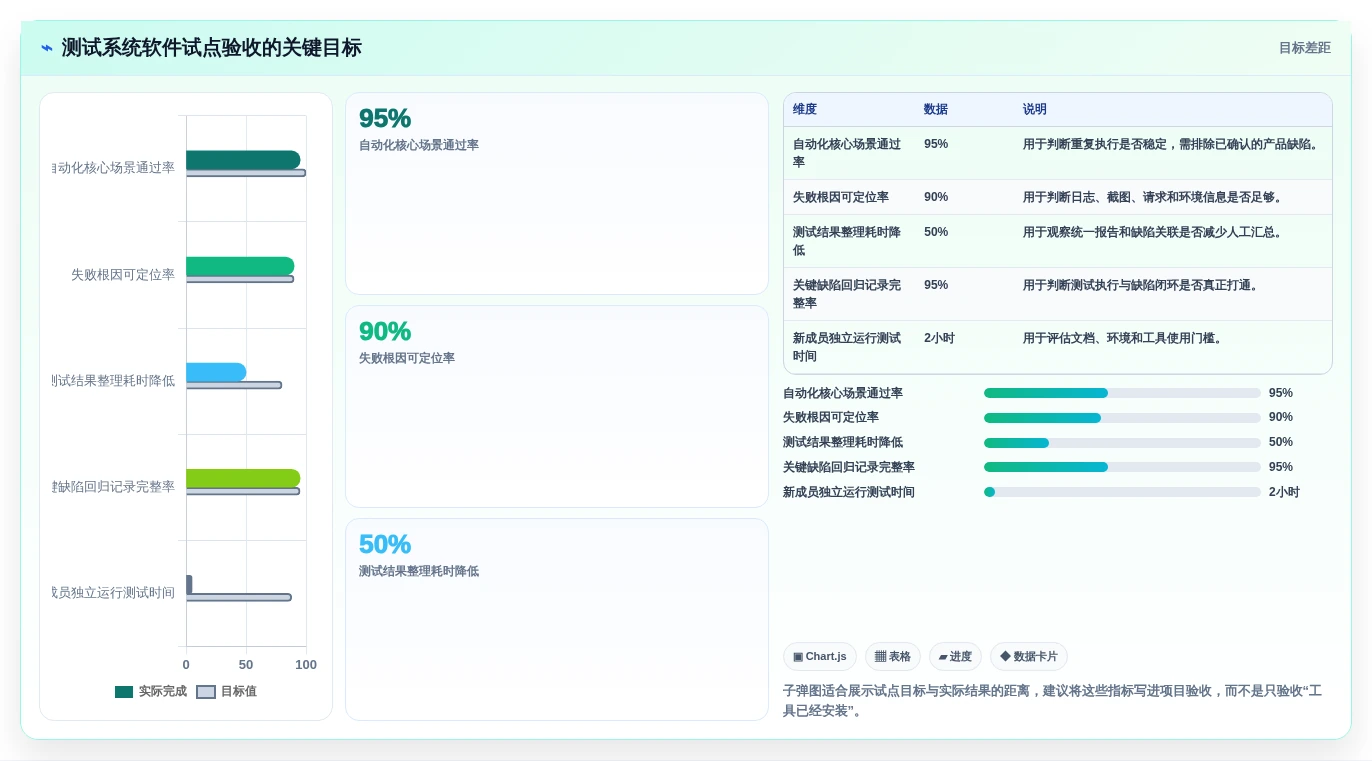This screenshot has width=1372, height=761.
Task: Click table cell 新成员独立运行测试时间
Action: click(x=848, y=347)
